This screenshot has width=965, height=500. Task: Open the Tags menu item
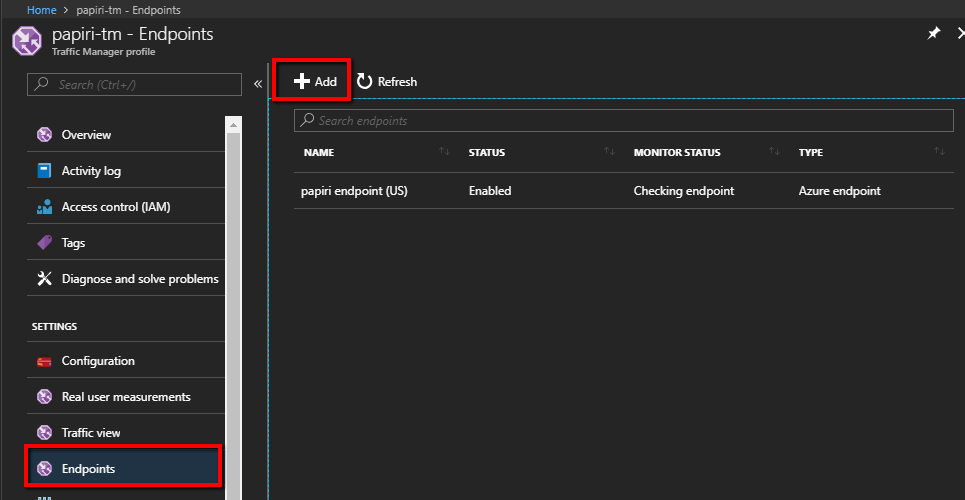pyautogui.click(x=126, y=243)
